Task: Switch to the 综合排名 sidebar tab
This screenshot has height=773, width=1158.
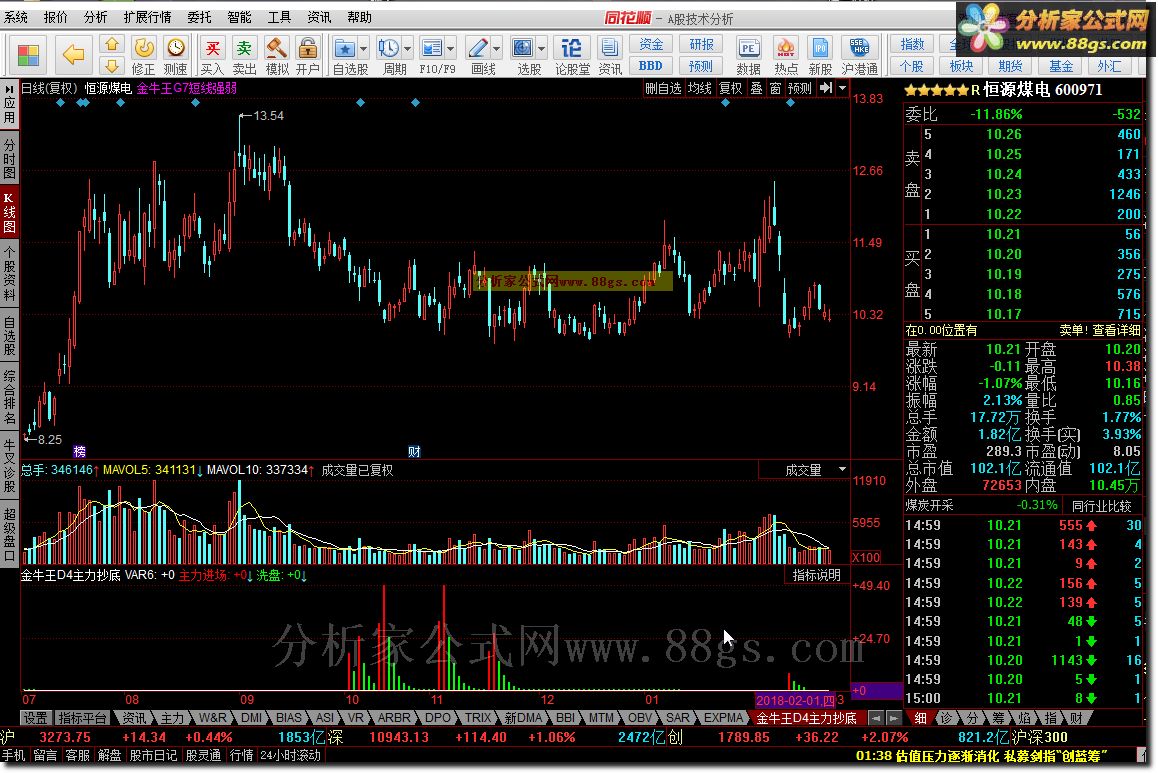Action: tap(9, 398)
